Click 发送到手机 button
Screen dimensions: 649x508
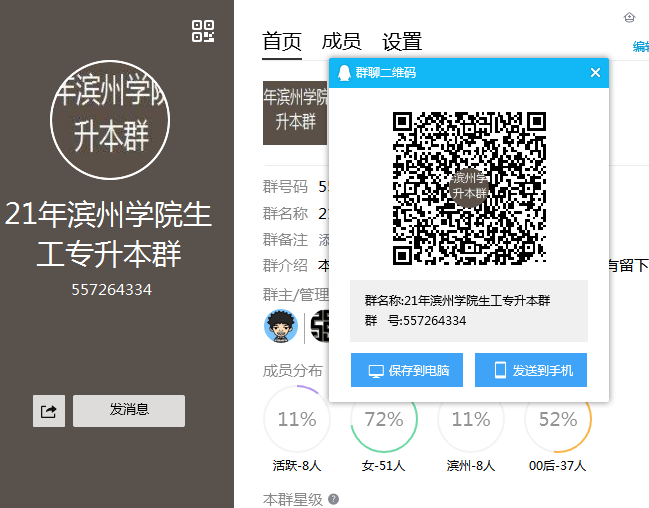pyautogui.click(x=531, y=370)
